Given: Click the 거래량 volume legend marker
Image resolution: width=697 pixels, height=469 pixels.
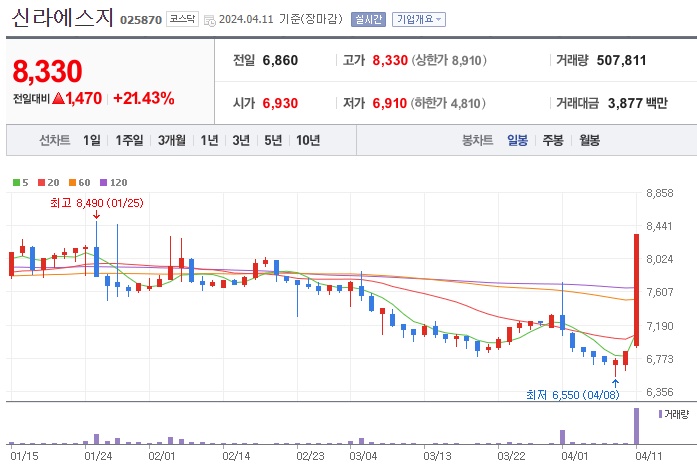Looking at the screenshot, I should (661, 414).
